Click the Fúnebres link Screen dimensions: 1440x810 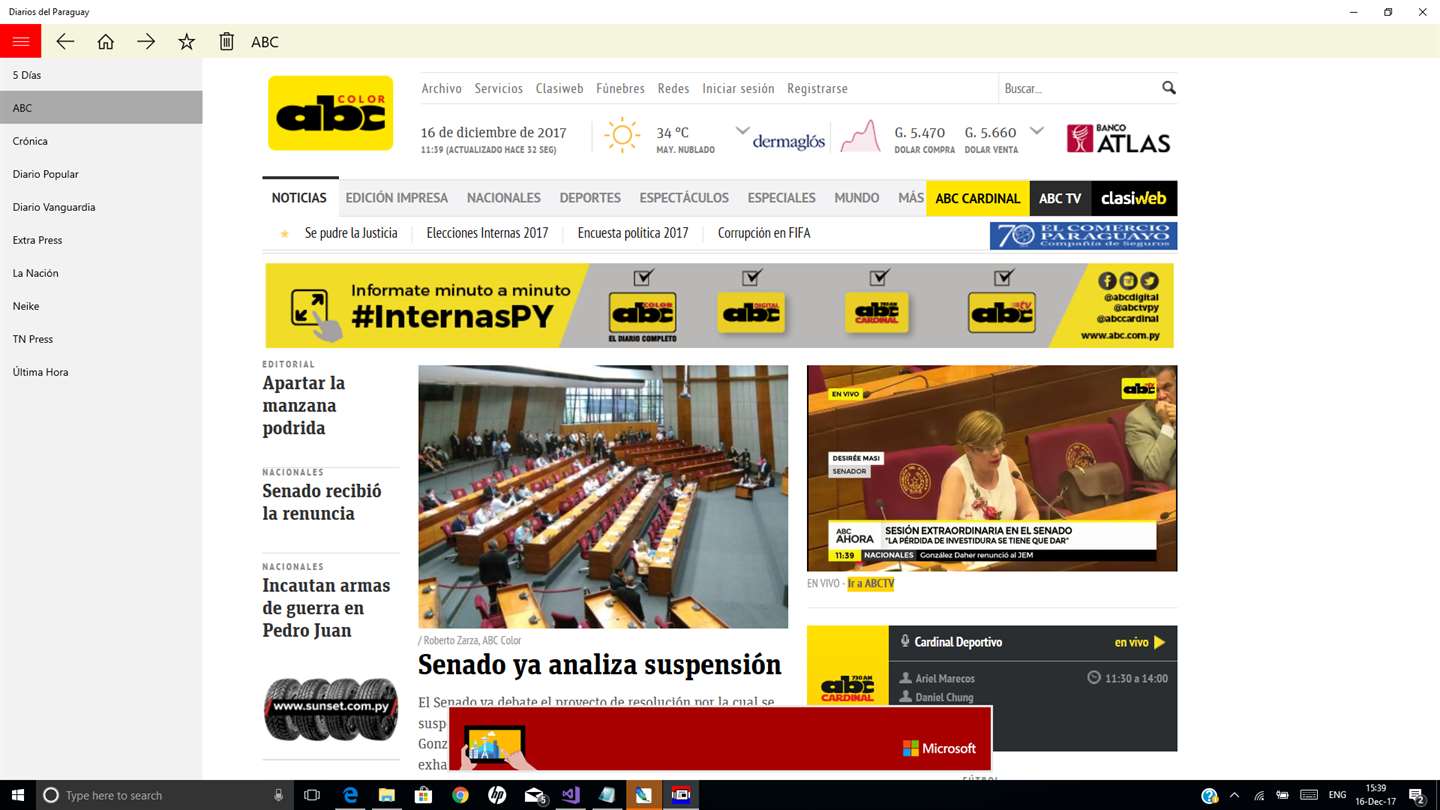(620, 88)
